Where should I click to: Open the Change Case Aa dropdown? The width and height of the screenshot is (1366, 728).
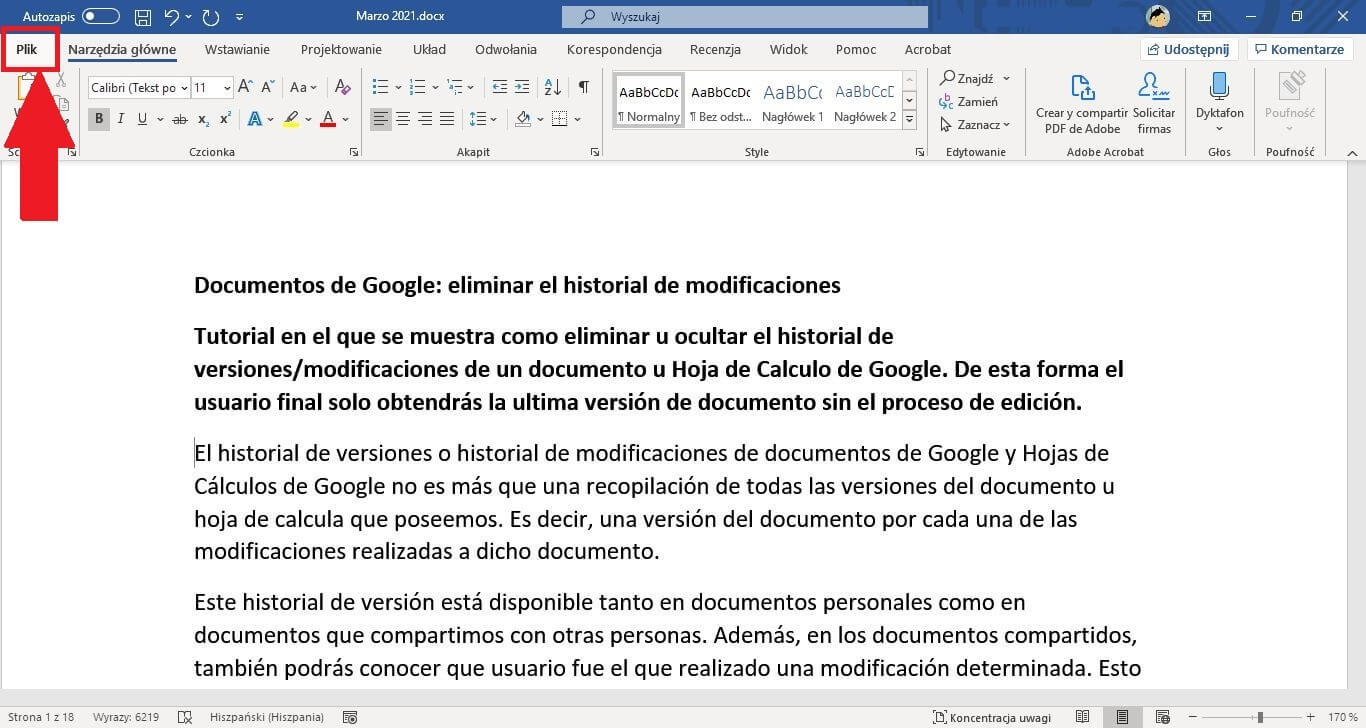(x=303, y=88)
